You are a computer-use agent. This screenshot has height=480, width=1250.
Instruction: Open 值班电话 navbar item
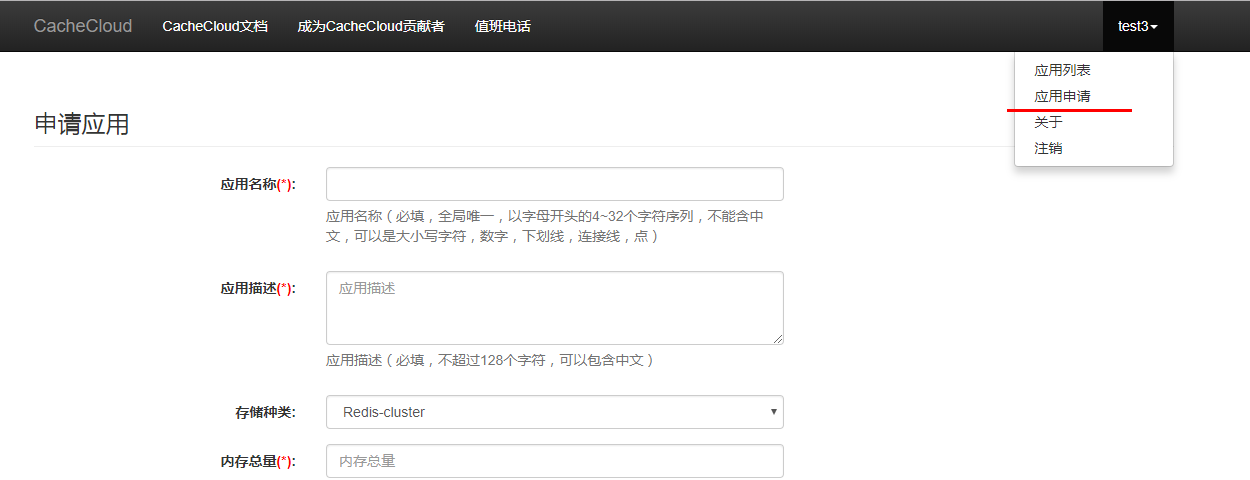(x=502, y=26)
